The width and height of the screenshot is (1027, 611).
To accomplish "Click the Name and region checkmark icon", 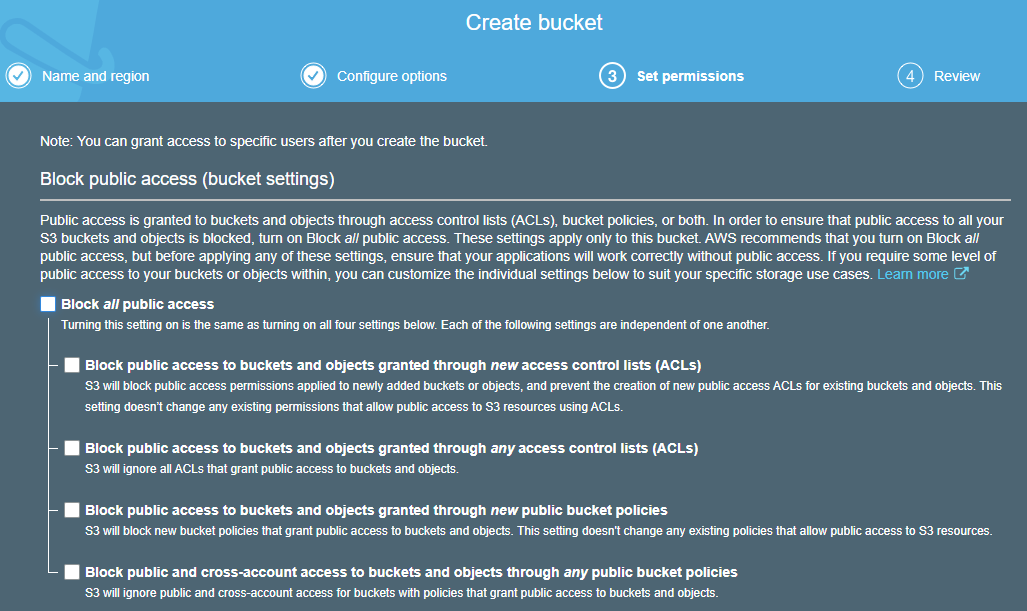I will coord(18,76).
